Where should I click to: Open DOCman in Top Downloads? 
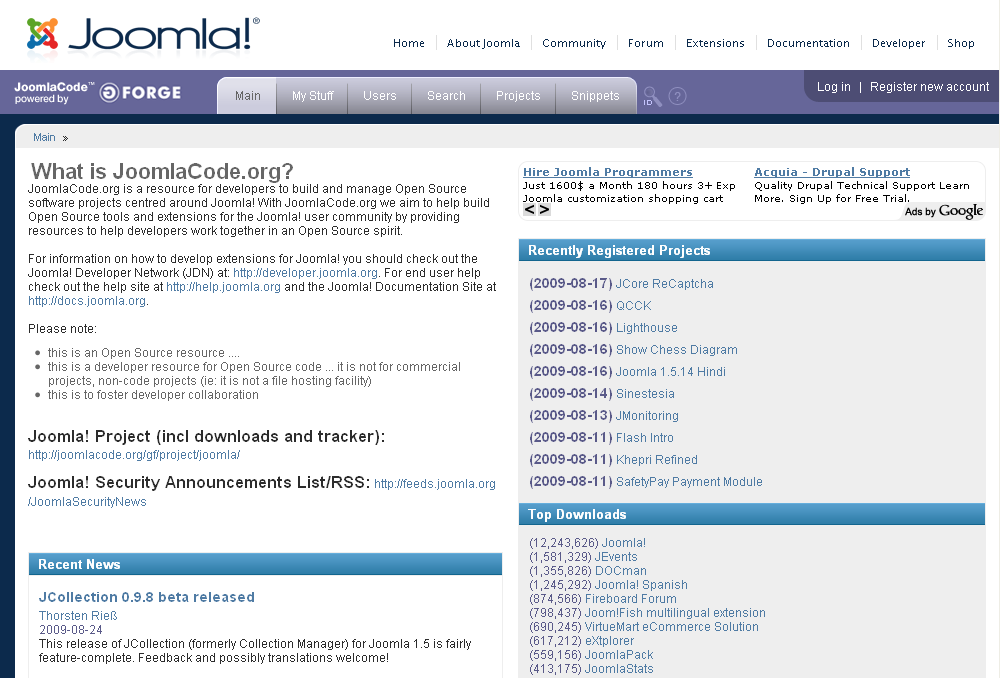click(621, 571)
